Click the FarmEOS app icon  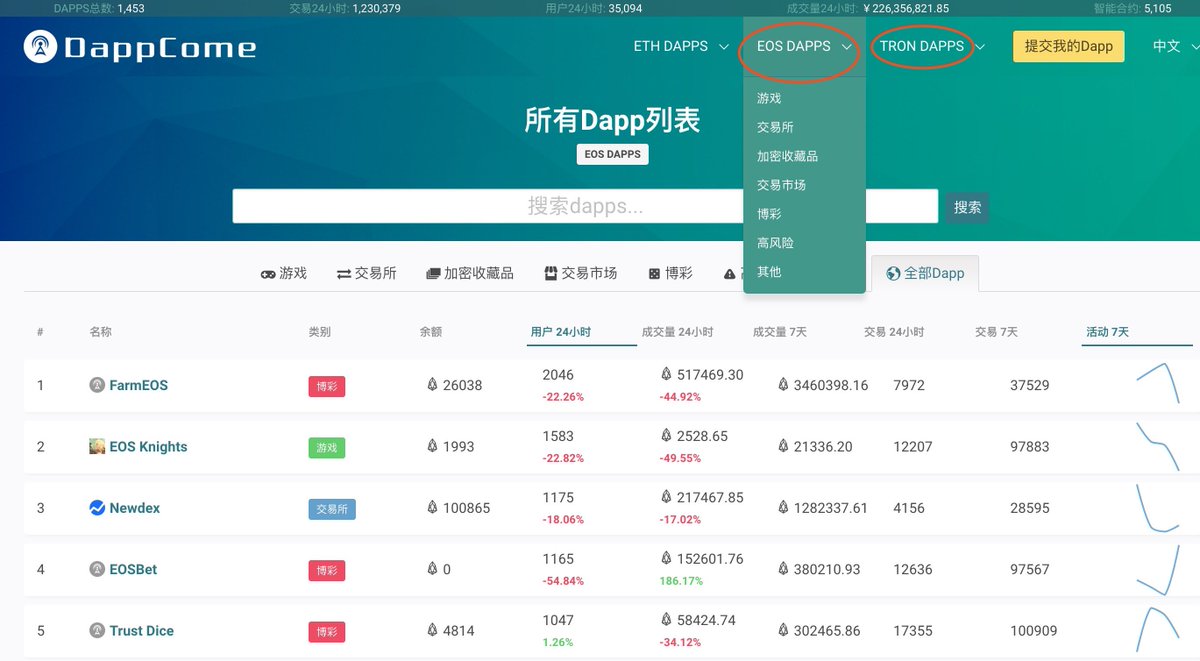[97, 385]
